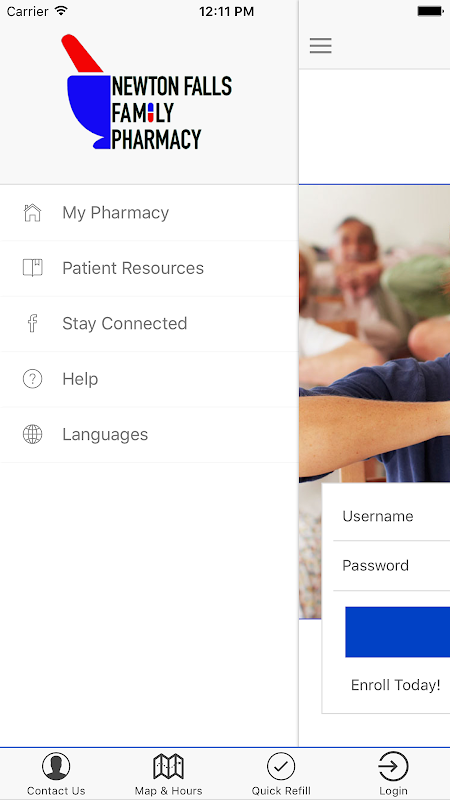The height and width of the screenshot is (800, 450).
Task: Click the question mark Help icon
Action: pyautogui.click(x=32, y=379)
